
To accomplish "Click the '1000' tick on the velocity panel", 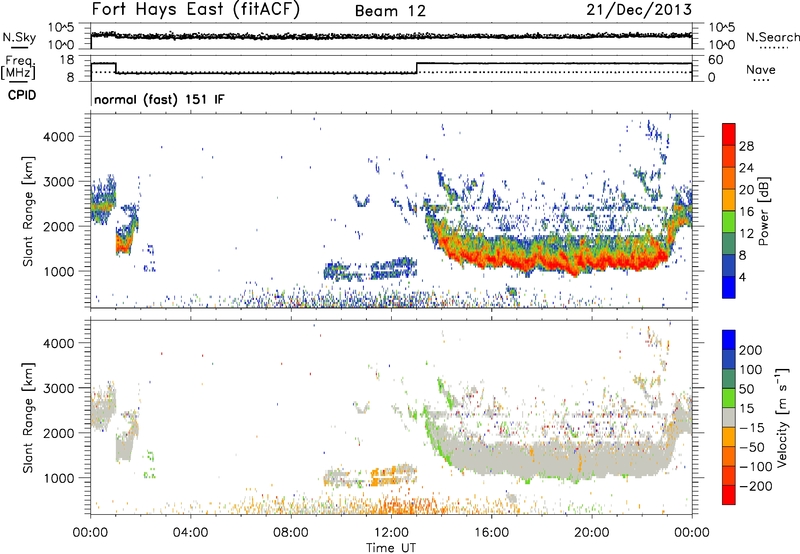I will point(58,478).
